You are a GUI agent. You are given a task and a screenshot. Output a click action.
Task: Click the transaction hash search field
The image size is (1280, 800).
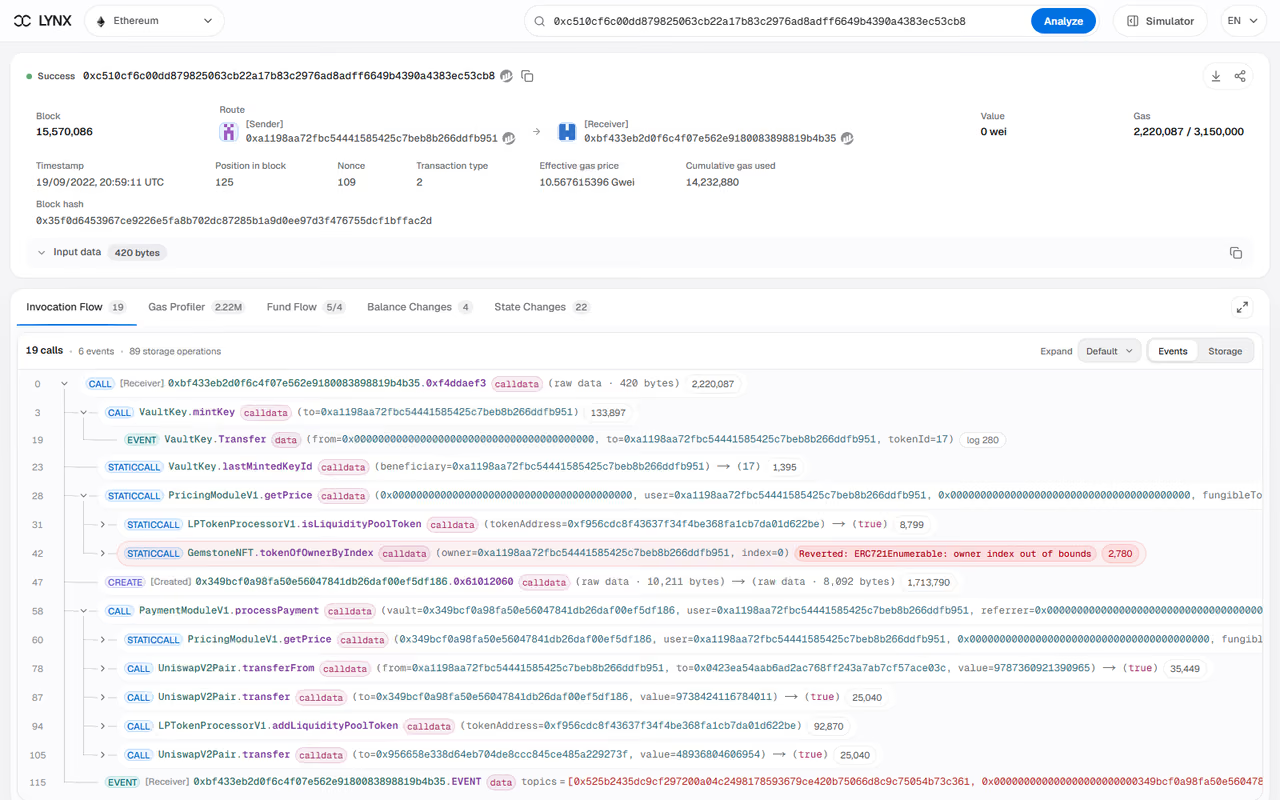pyautogui.click(x=788, y=21)
